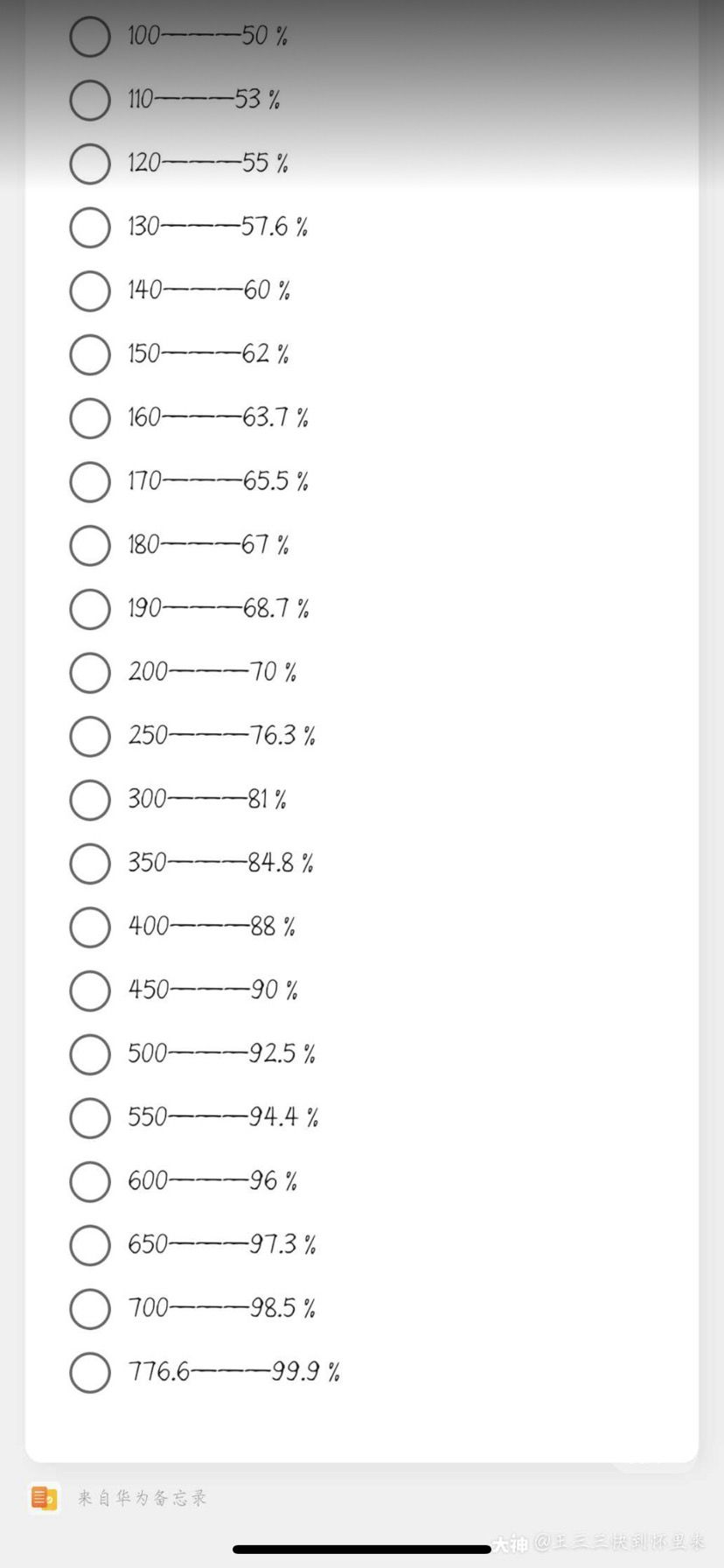Mark the 776.6——99.9% circle complete
Viewport: 724px width, 1568px height.
(x=90, y=1372)
